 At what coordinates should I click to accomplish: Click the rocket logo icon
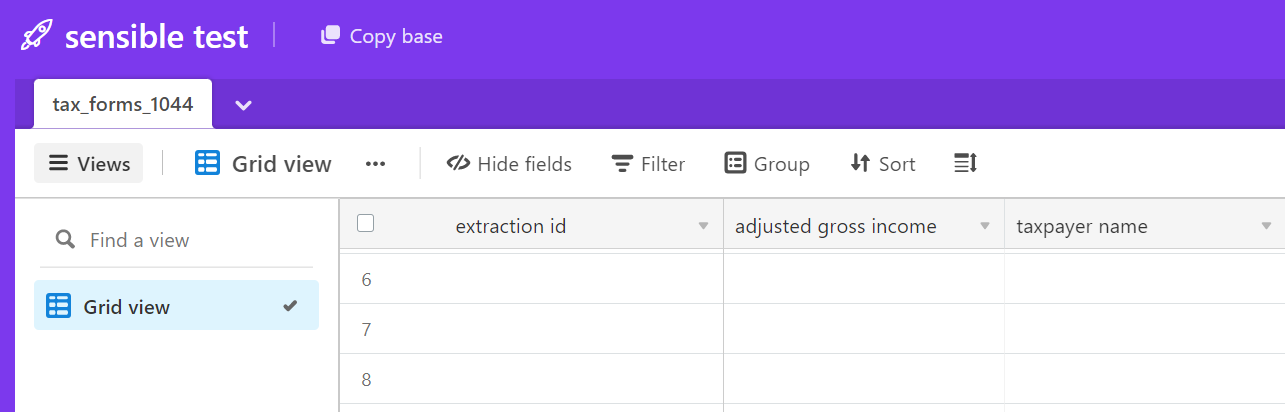click(37, 36)
